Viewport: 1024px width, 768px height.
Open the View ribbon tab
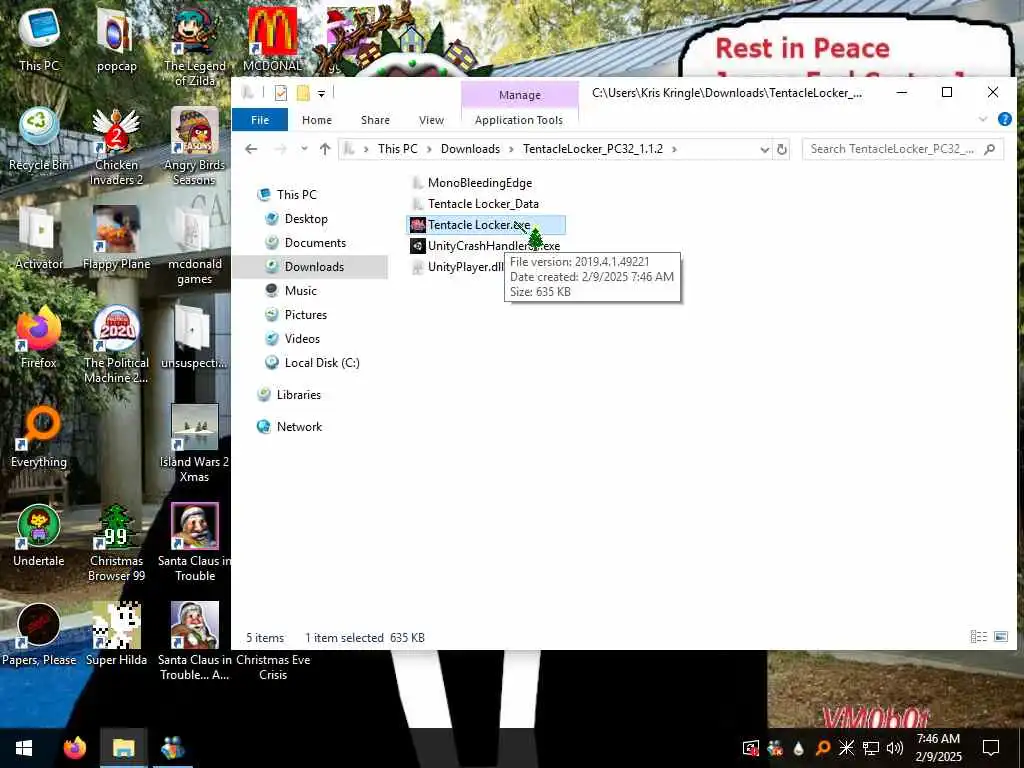coord(431,120)
